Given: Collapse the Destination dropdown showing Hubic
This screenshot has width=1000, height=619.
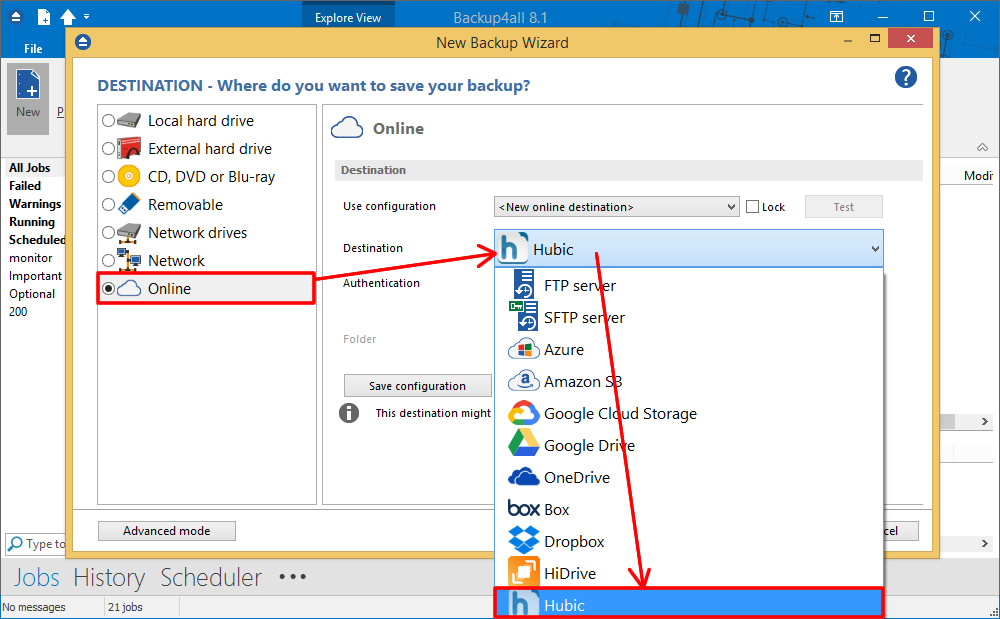Looking at the screenshot, I should click(x=875, y=249).
